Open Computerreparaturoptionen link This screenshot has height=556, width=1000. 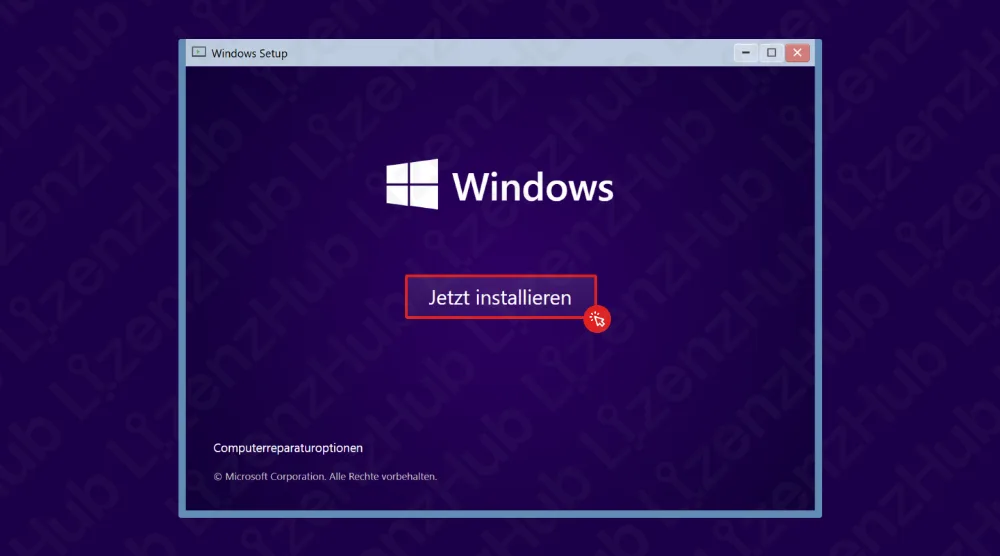pos(288,448)
